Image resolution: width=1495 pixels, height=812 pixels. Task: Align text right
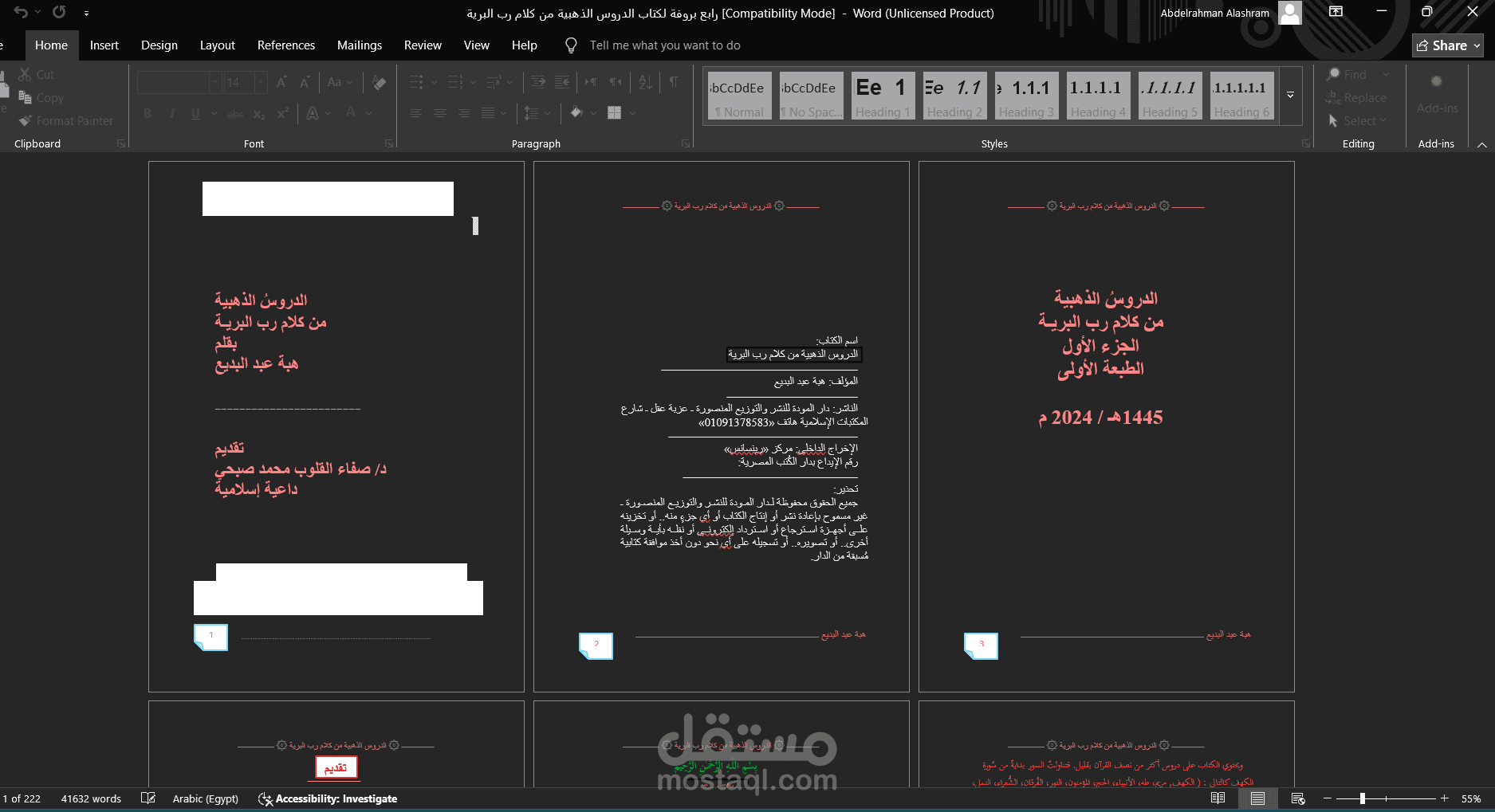tap(464, 113)
